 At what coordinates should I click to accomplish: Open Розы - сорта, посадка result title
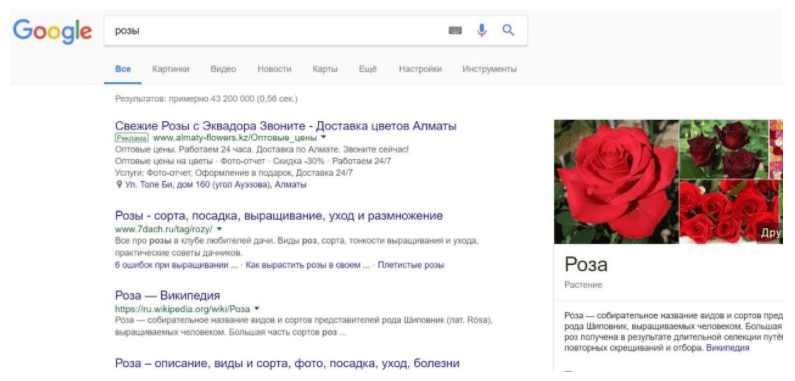(x=279, y=216)
